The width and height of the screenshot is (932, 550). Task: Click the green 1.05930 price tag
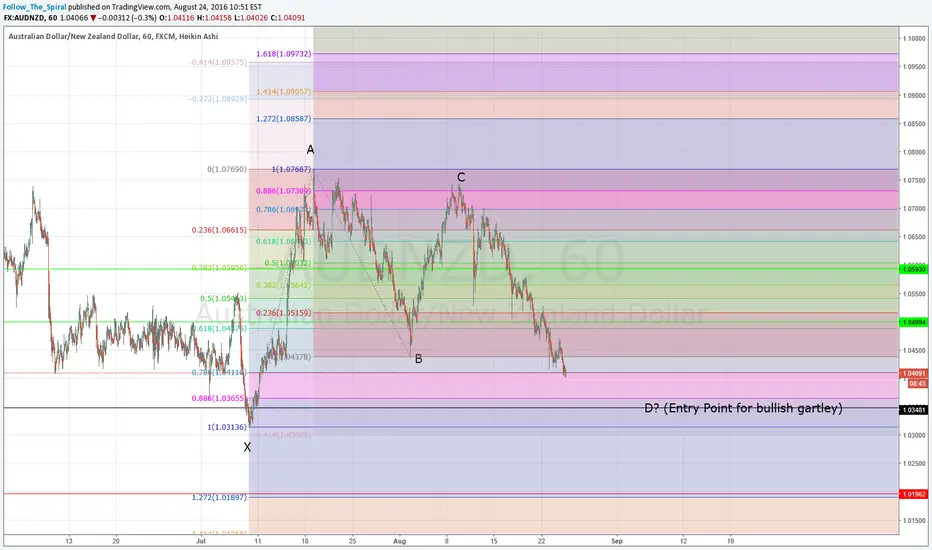tap(914, 269)
